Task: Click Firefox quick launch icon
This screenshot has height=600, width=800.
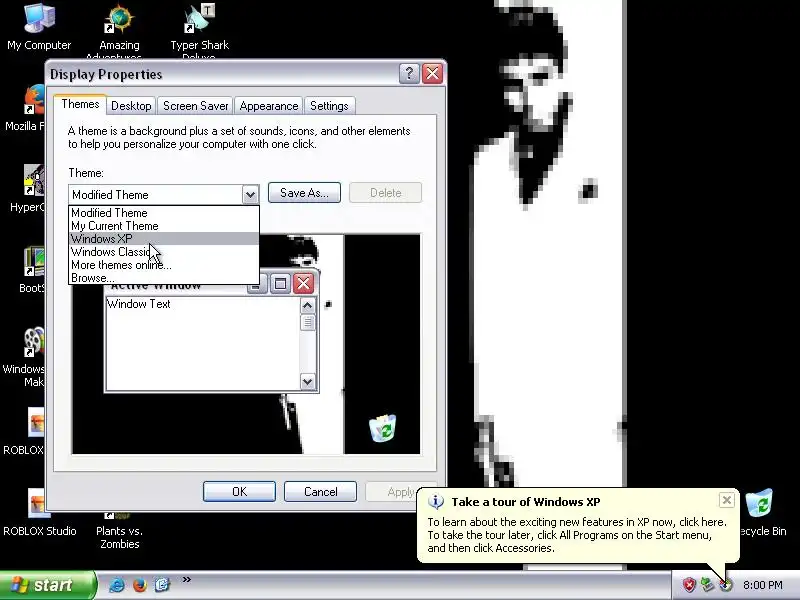Action: pyautogui.click(x=139, y=585)
